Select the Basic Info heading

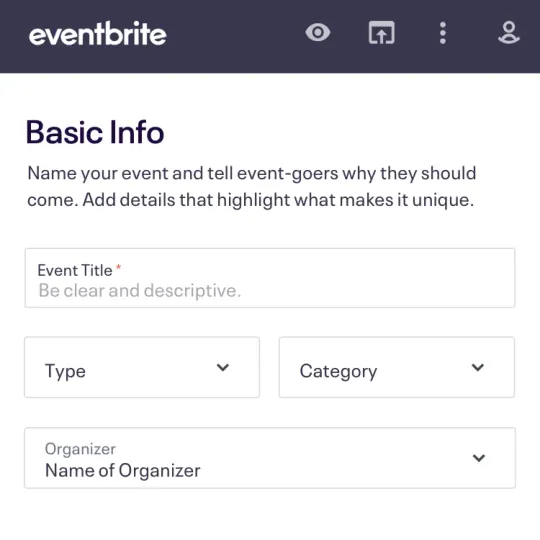click(95, 132)
